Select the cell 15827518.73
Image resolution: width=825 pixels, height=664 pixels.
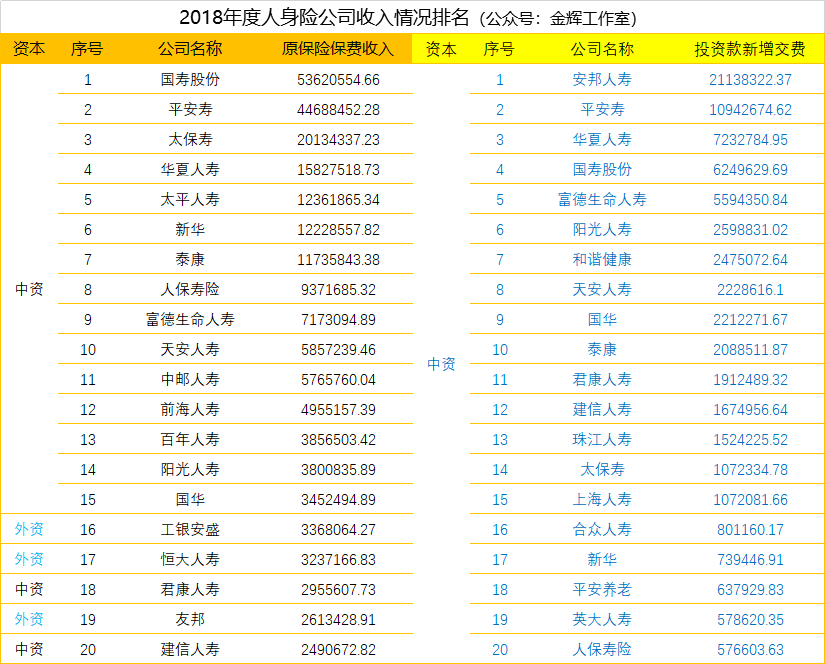(338, 169)
